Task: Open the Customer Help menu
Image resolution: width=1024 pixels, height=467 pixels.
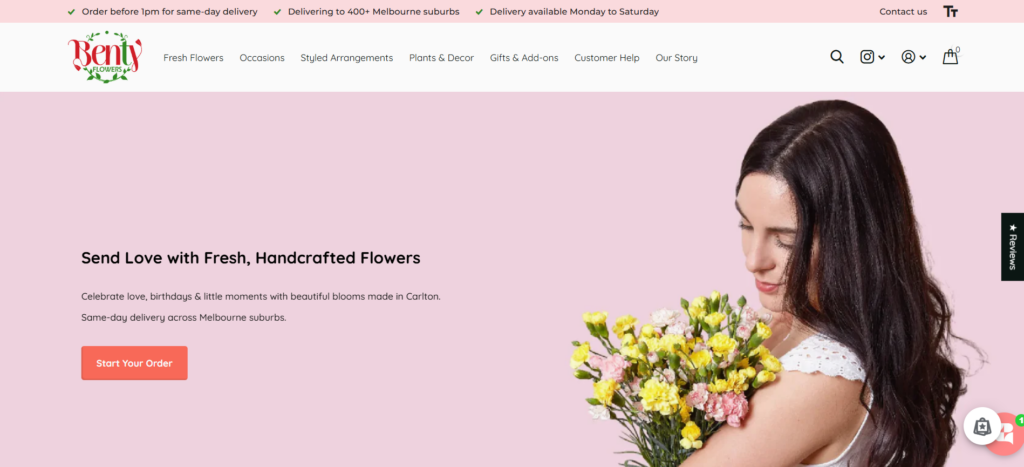Action: click(606, 58)
